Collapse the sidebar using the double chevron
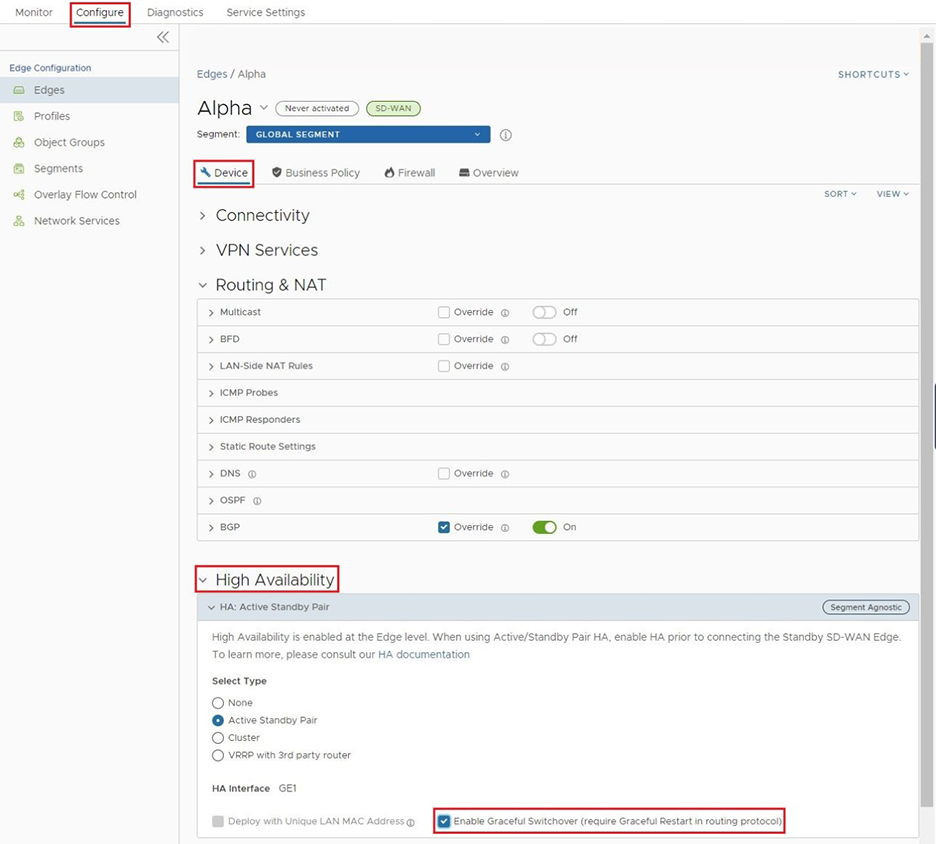936x844 pixels. [x=163, y=37]
